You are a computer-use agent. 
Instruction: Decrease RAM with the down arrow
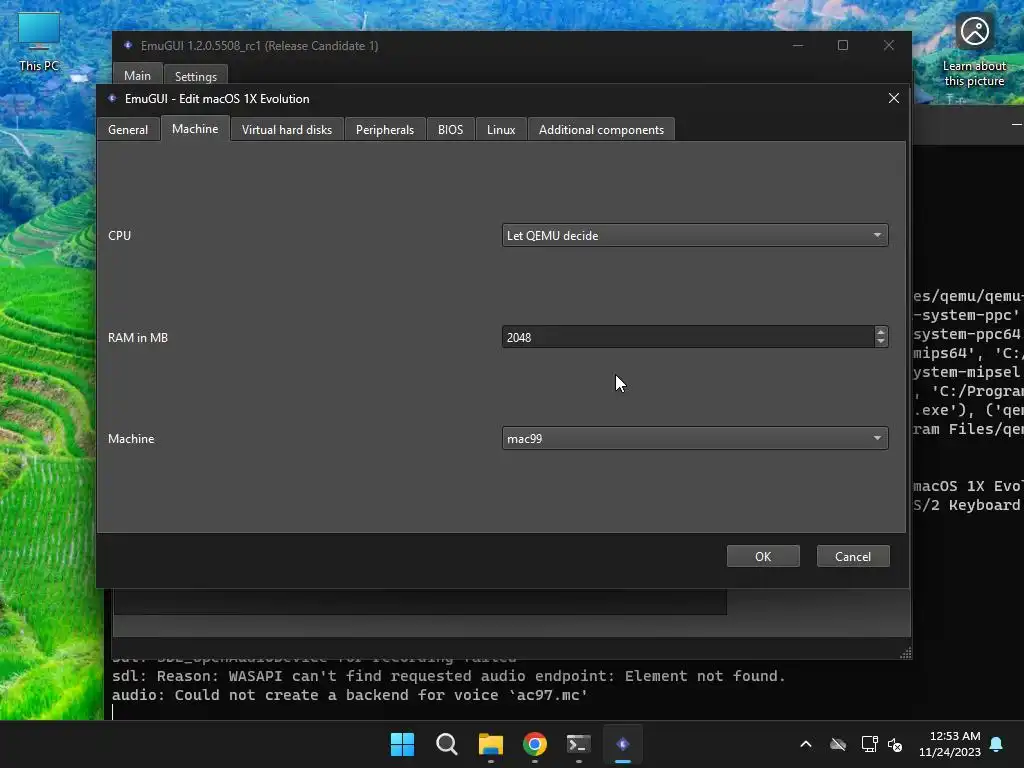pyautogui.click(x=881, y=342)
